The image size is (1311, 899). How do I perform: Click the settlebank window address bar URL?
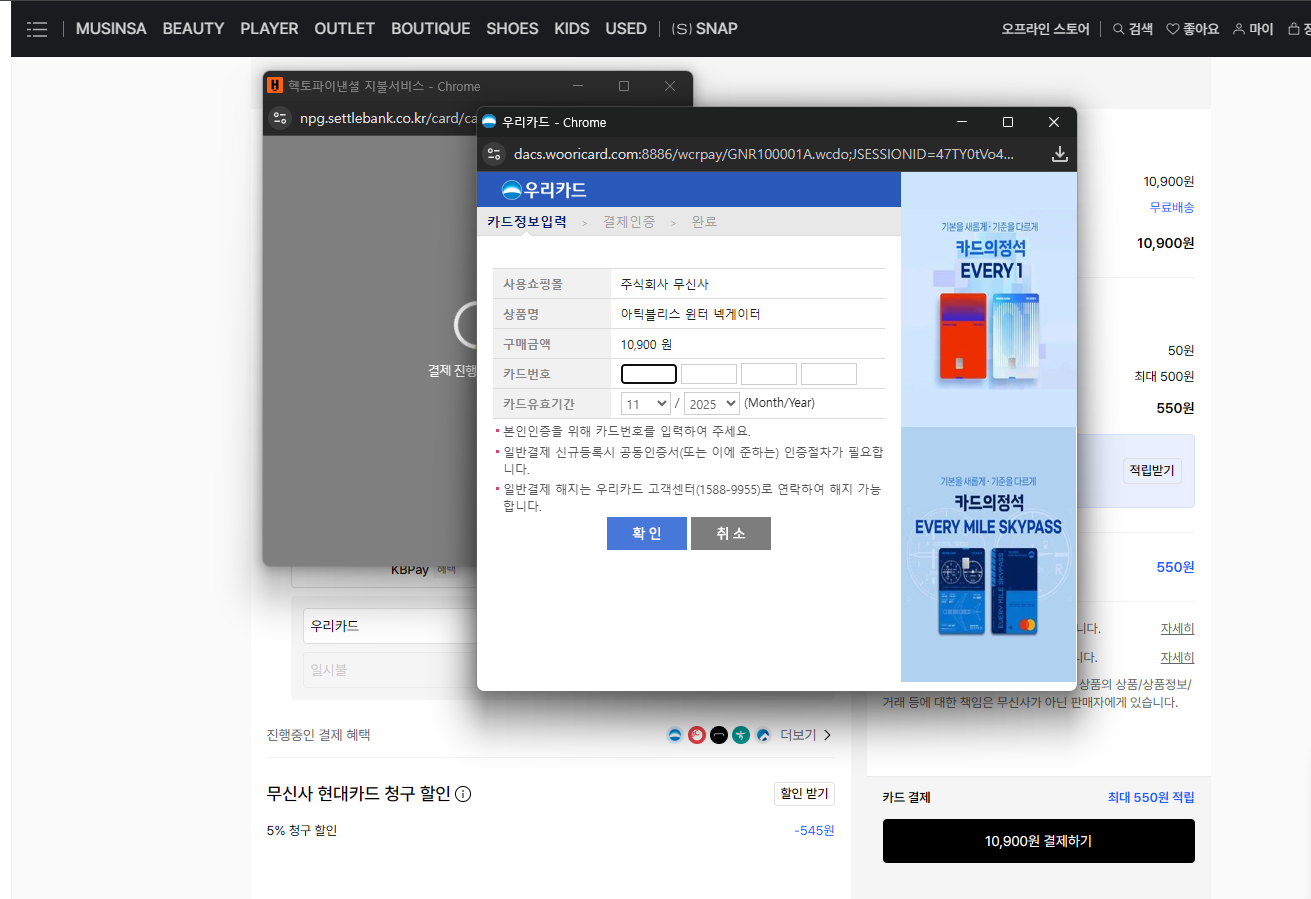pyautogui.click(x=388, y=119)
